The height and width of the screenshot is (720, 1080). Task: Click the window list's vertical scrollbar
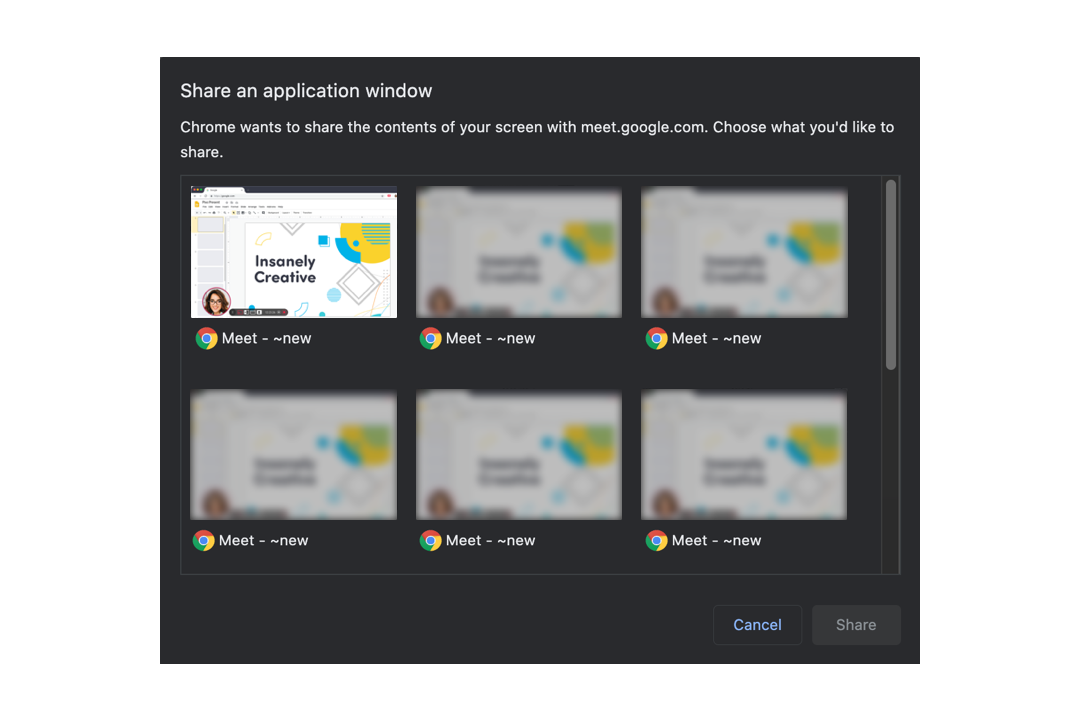tap(890, 275)
